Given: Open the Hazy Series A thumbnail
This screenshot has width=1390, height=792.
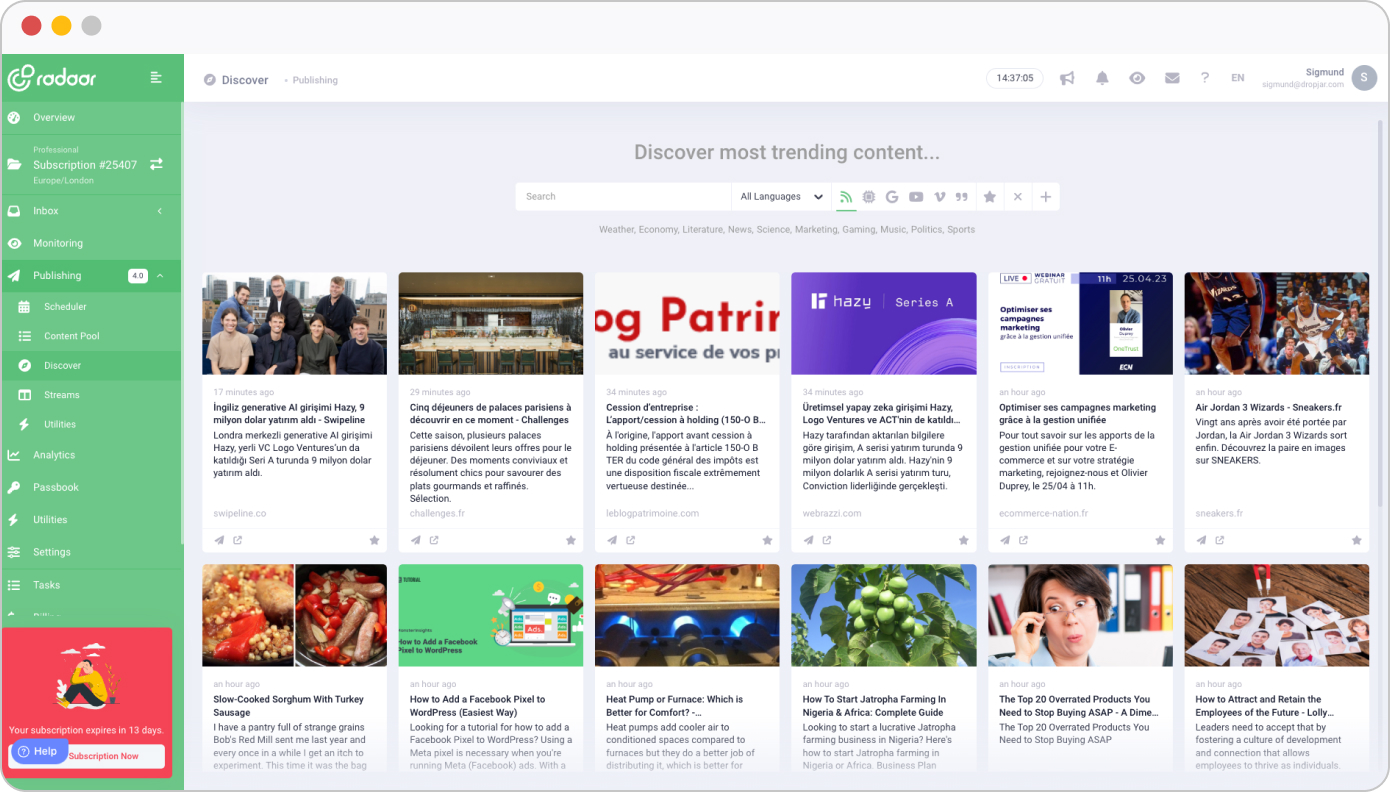Looking at the screenshot, I should pos(884,323).
